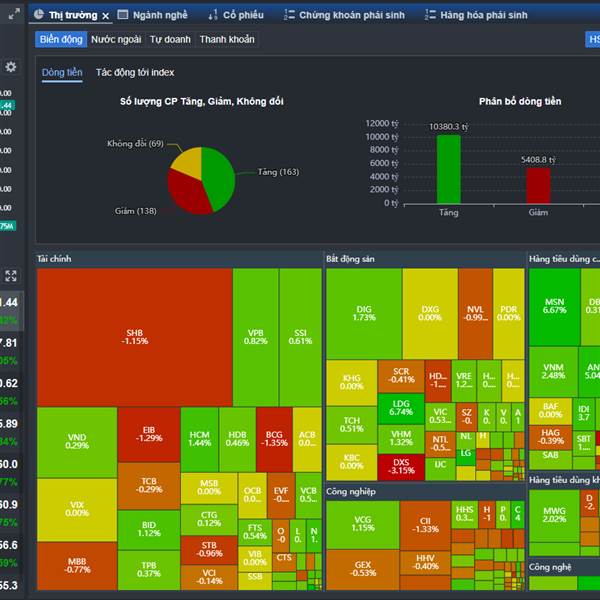Viewport: 600px width, 600px height.
Task: Switch to the Dòng tiền sub-tab
Action: click(62, 73)
